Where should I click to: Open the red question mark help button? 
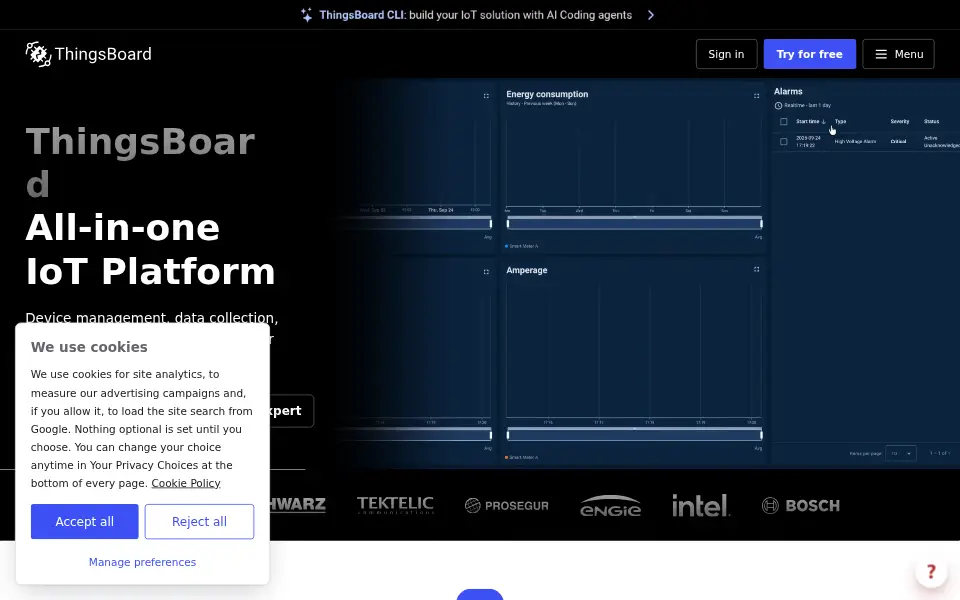tap(931, 572)
